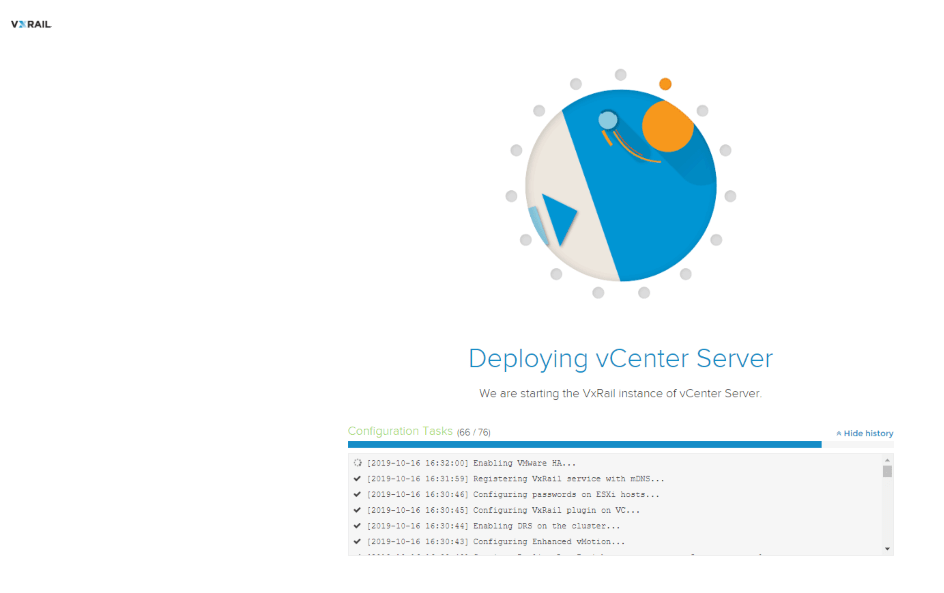Click the scroll down arrow in the task log
Screen dimensions: 944x593
click(x=887, y=549)
